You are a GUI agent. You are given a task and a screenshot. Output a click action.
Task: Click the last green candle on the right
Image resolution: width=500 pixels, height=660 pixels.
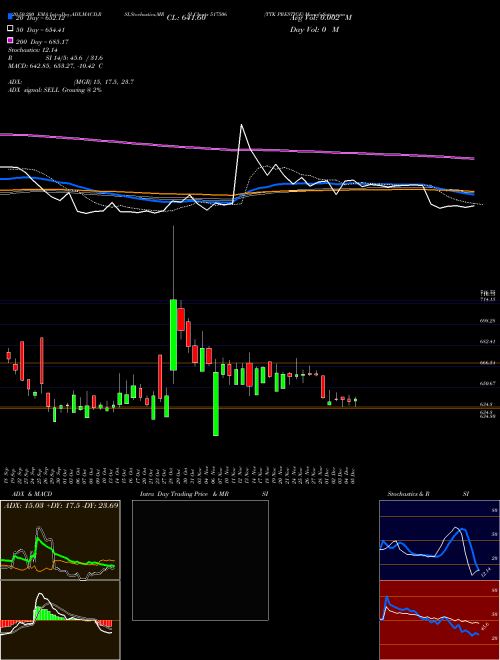coord(356,401)
